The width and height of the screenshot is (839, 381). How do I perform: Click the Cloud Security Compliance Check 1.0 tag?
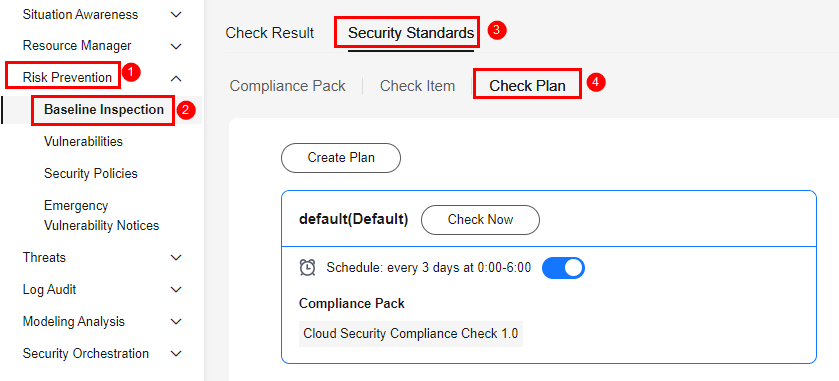410,334
